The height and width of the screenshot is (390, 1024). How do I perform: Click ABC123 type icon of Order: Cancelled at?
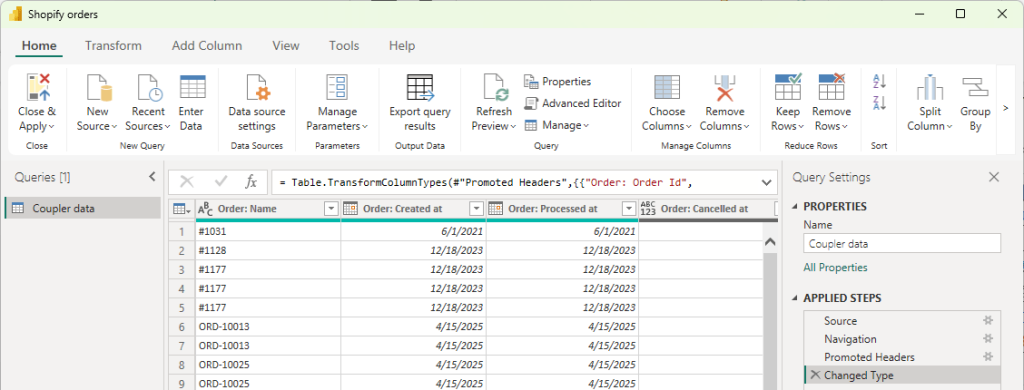point(648,209)
